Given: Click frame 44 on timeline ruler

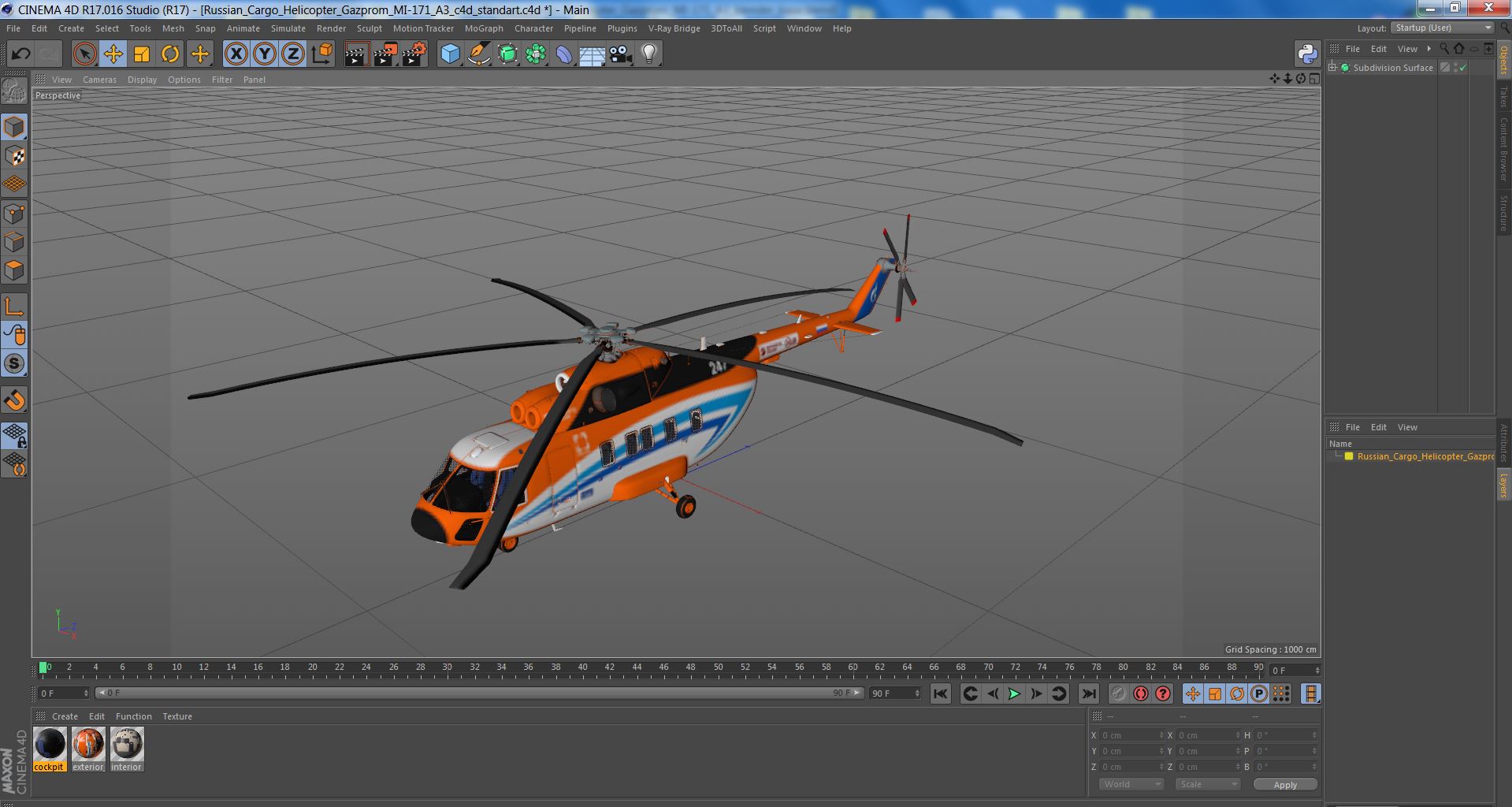Looking at the screenshot, I should click(637, 668).
